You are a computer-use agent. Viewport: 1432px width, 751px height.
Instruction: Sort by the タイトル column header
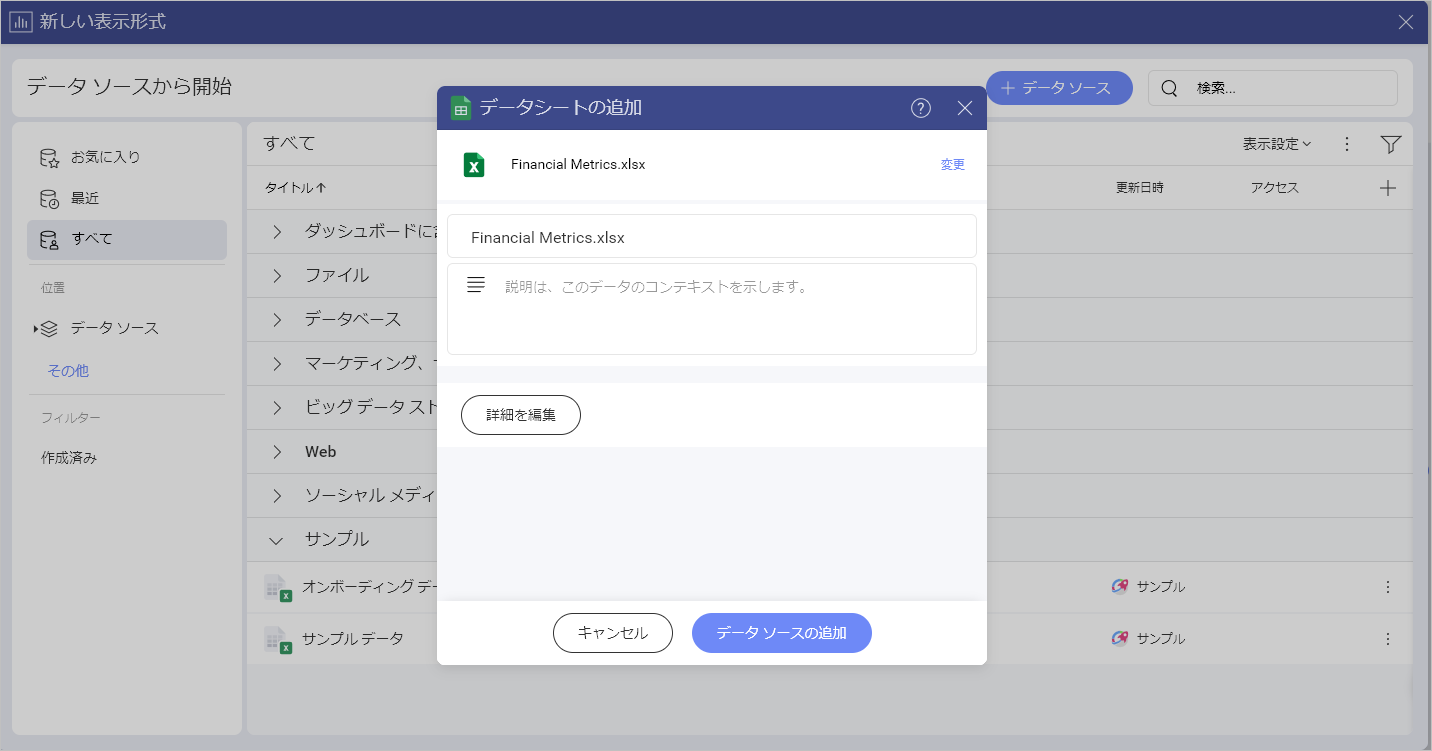click(x=295, y=188)
